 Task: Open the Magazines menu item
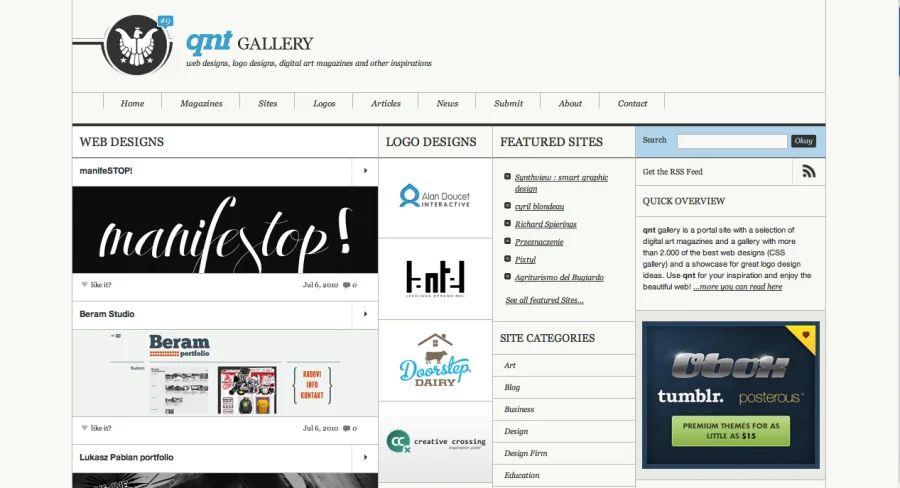[201, 103]
